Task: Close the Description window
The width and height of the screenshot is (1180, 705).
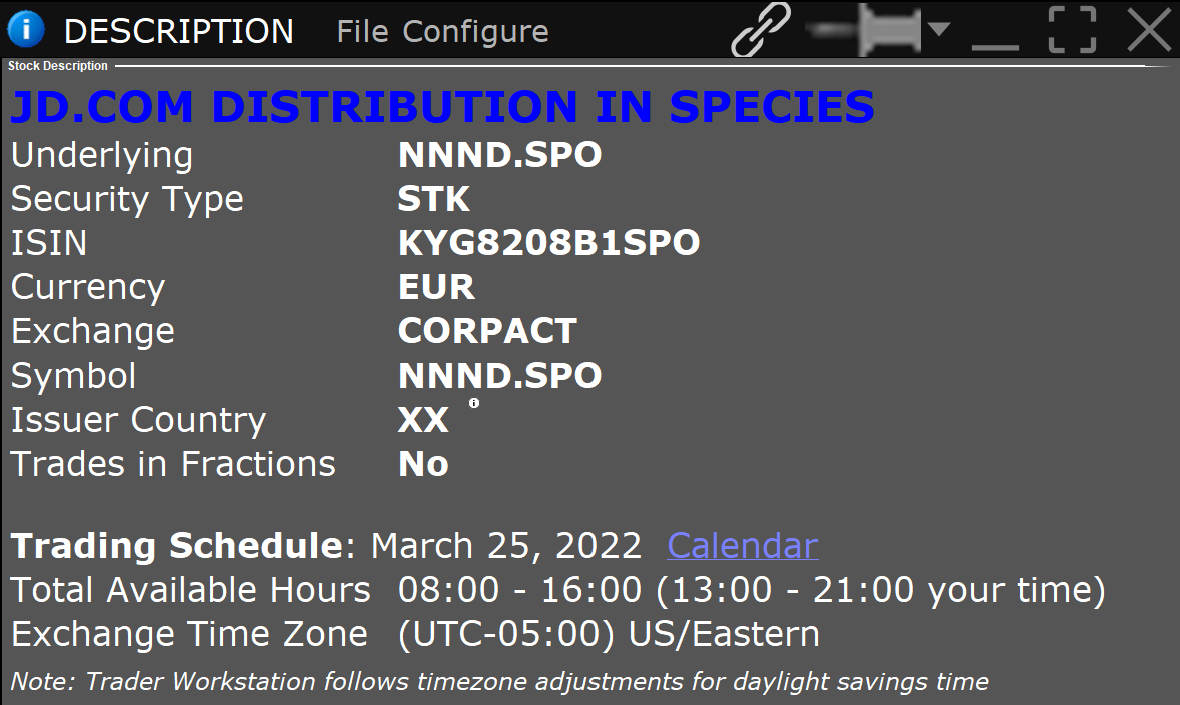Action: click(1149, 29)
